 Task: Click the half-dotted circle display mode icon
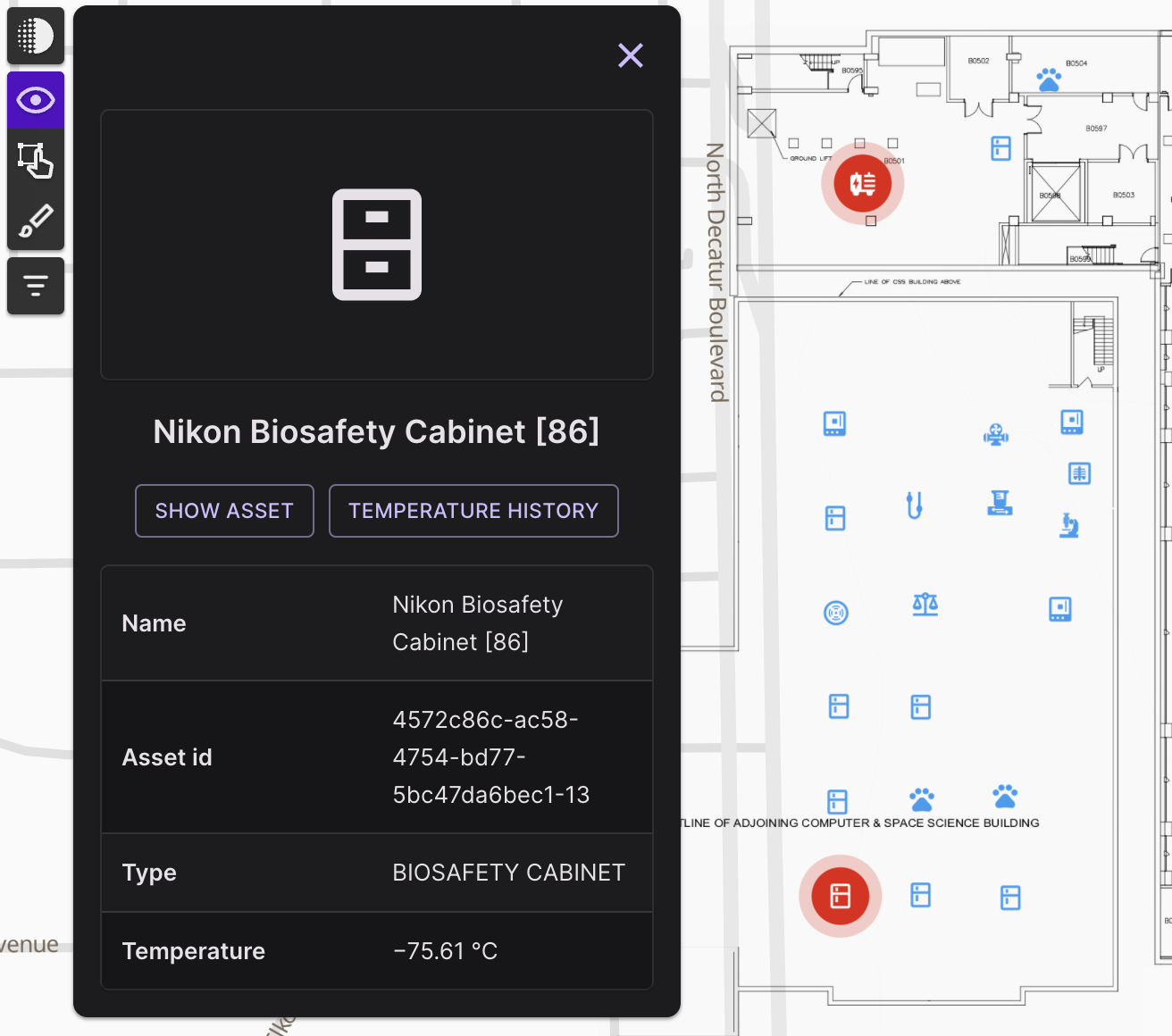[x=36, y=36]
